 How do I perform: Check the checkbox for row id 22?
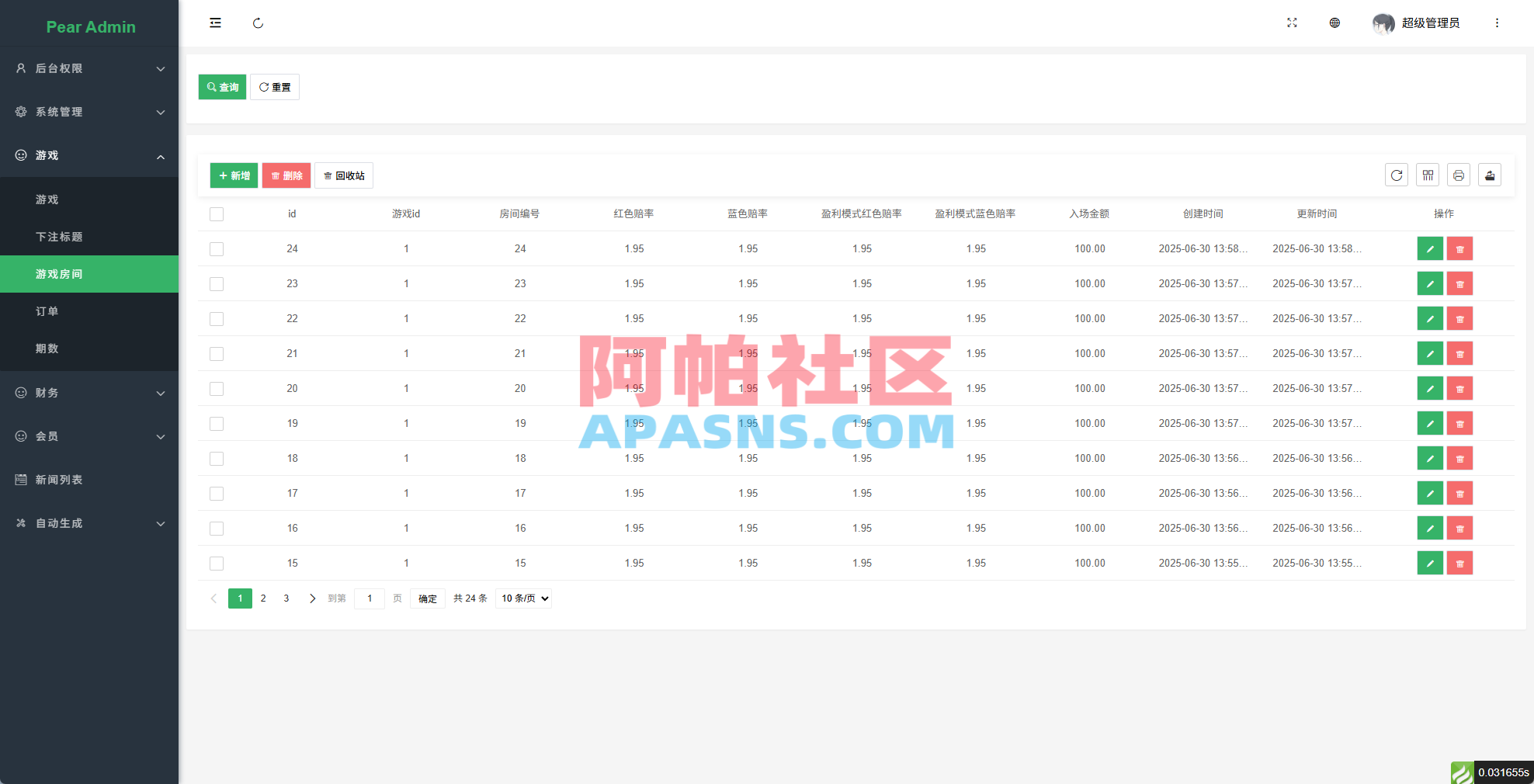[x=217, y=319]
